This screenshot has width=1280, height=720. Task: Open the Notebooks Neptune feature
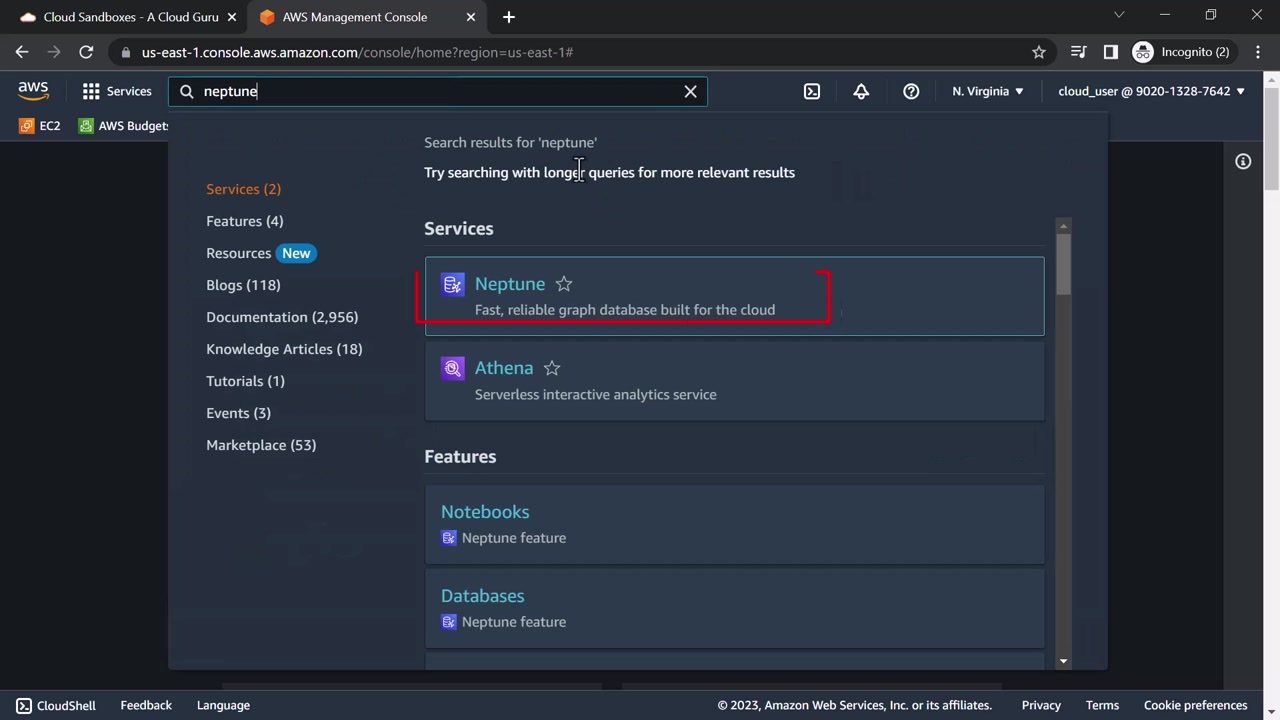coord(485,512)
